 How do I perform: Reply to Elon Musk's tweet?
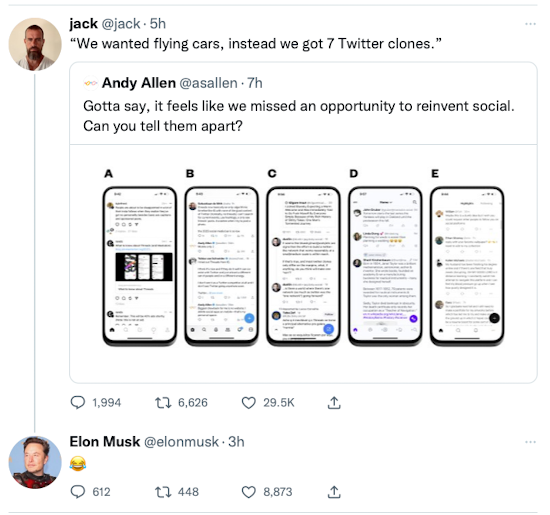(78, 492)
